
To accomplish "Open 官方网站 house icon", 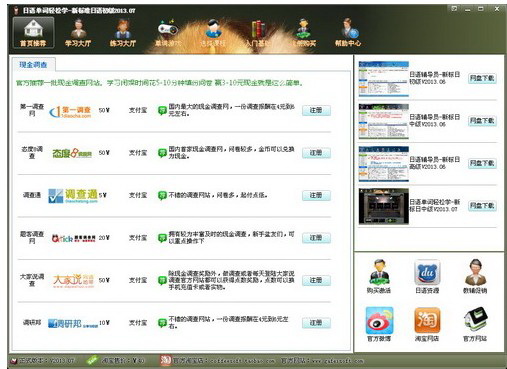I will click(x=475, y=324).
